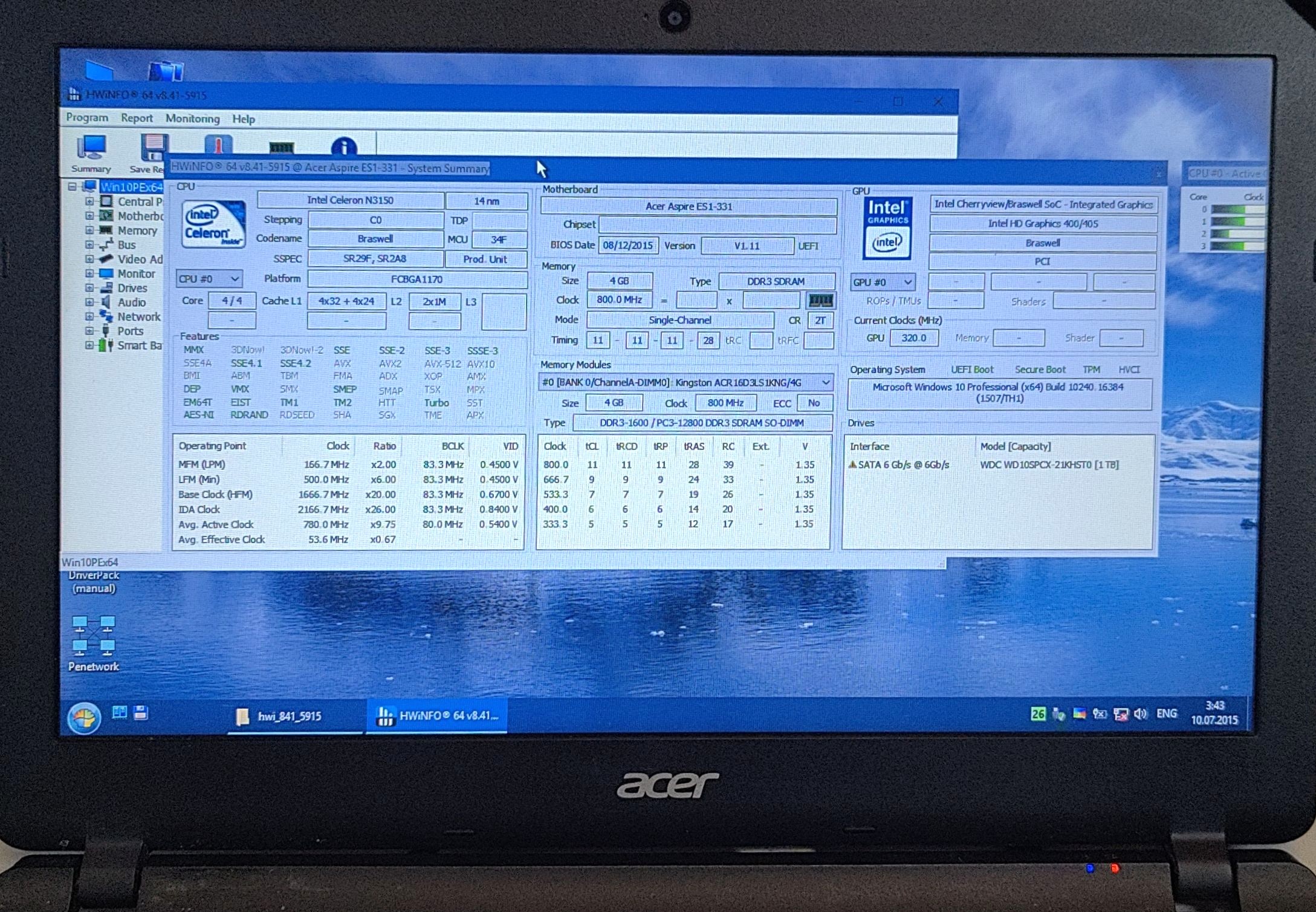Image resolution: width=1316 pixels, height=912 pixels.
Task: Select the Network tree item
Action: pos(139,316)
